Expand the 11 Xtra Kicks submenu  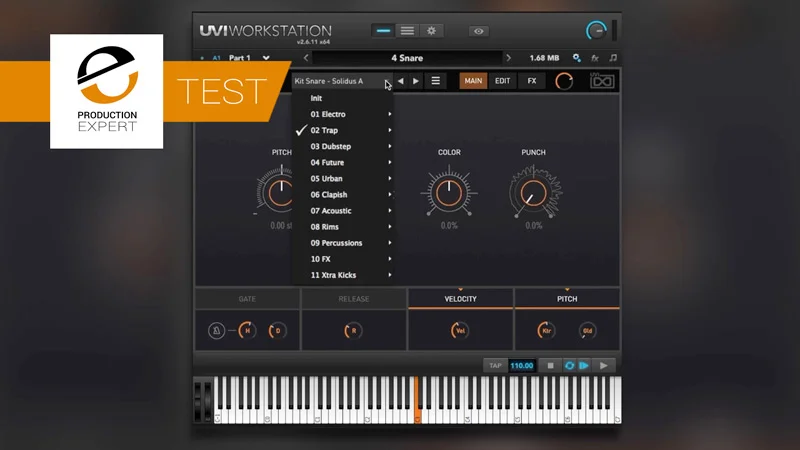coord(342,275)
